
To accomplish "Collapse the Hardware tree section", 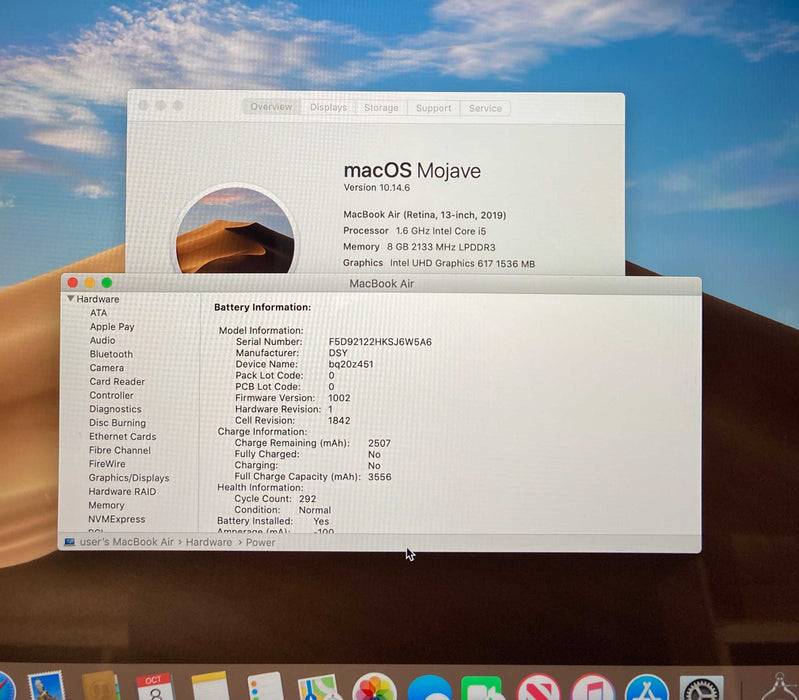I will coord(71,299).
